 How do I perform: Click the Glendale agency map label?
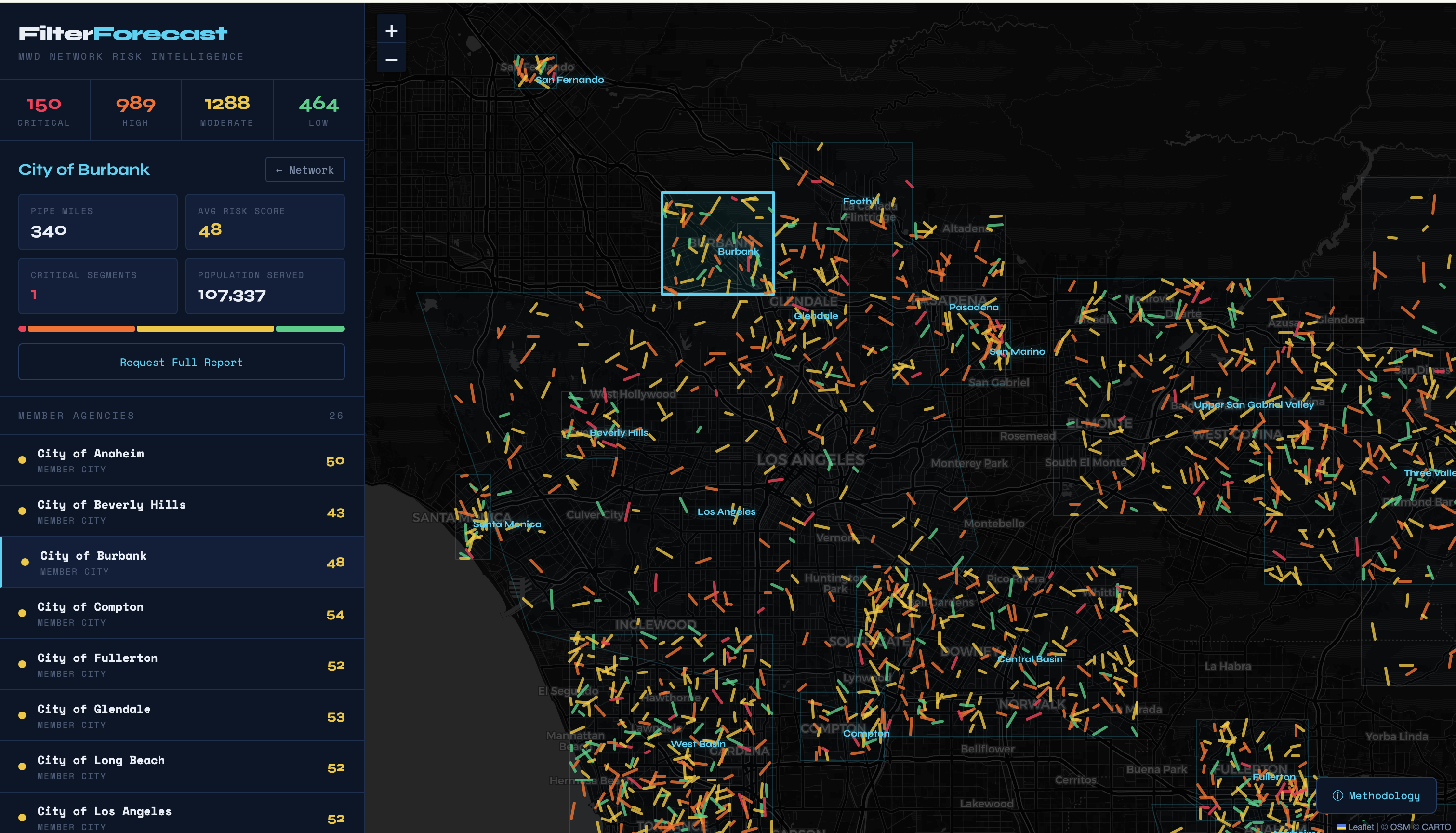(816, 316)
